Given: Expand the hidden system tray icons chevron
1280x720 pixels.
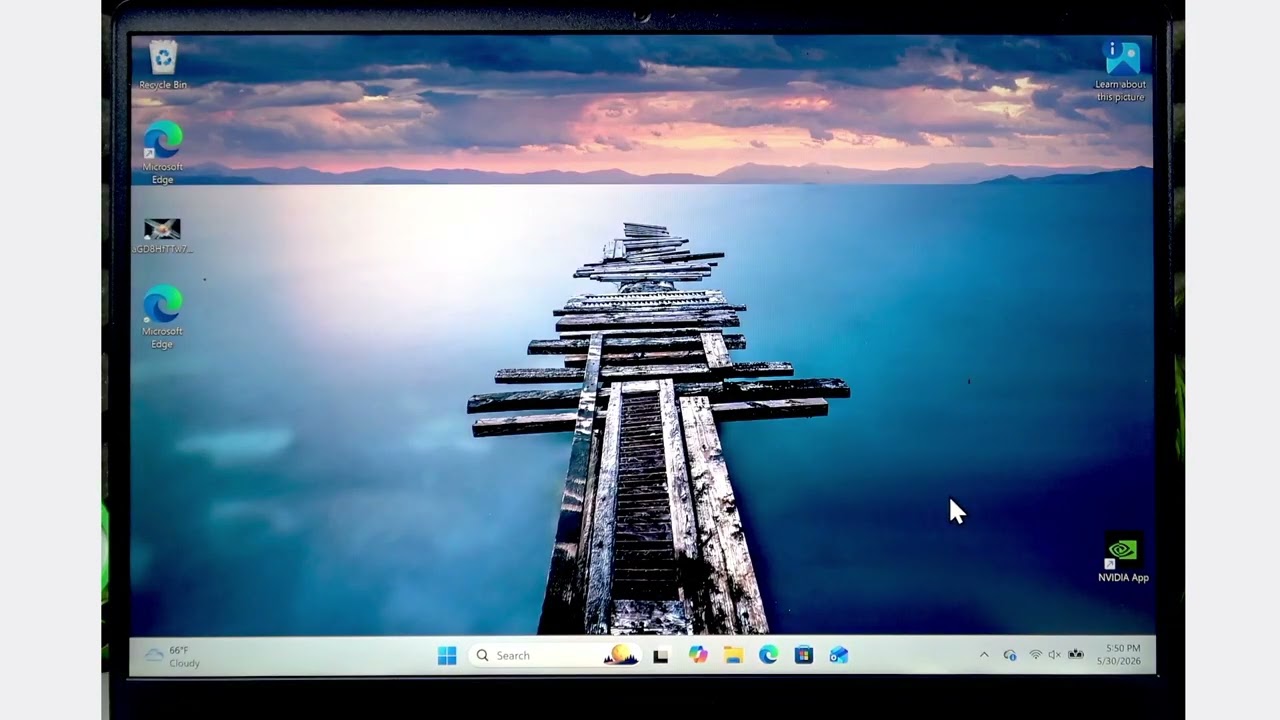Looking at the screenshot, I should click(984, 655).
